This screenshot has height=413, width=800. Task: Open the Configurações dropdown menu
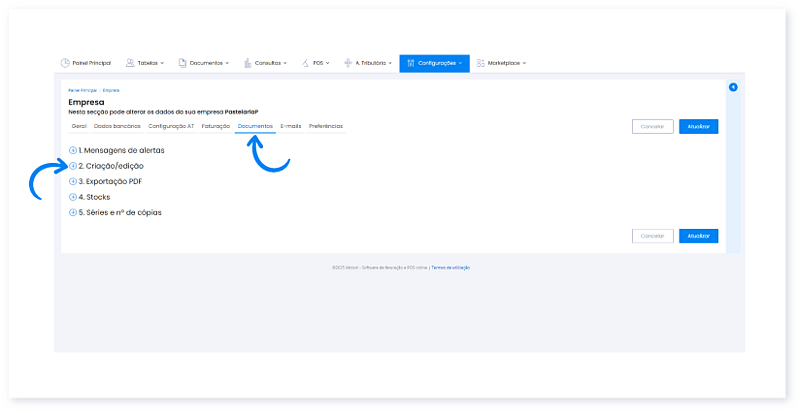point(434,63)
